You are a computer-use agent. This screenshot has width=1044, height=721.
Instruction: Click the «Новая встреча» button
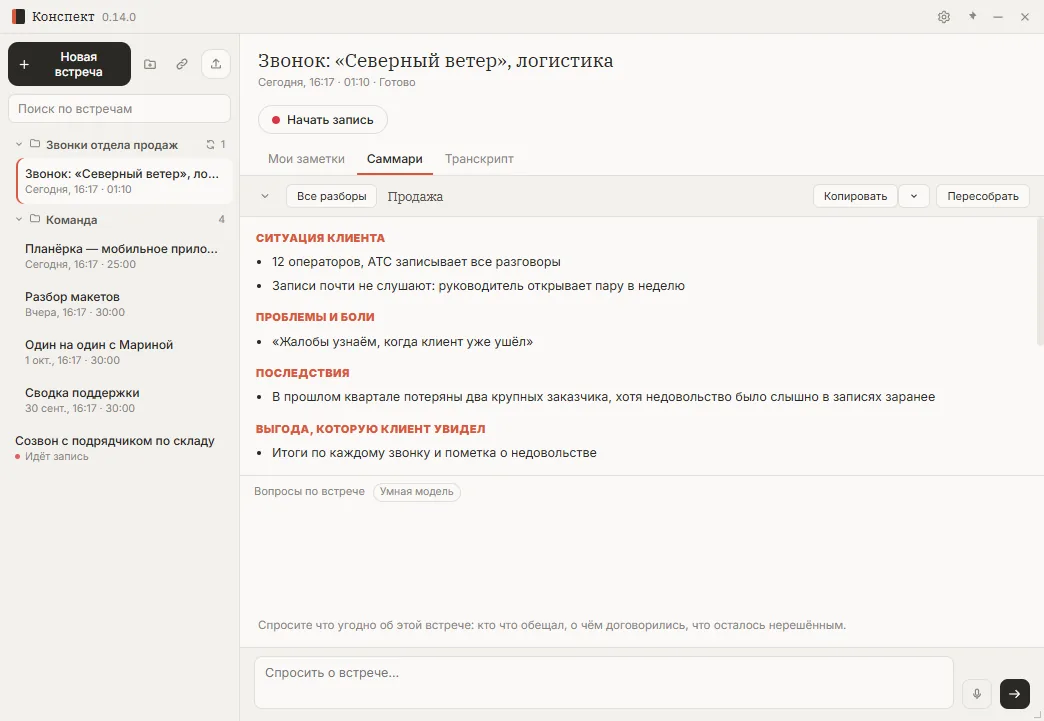pyautogui.click(x=69, y=64)
